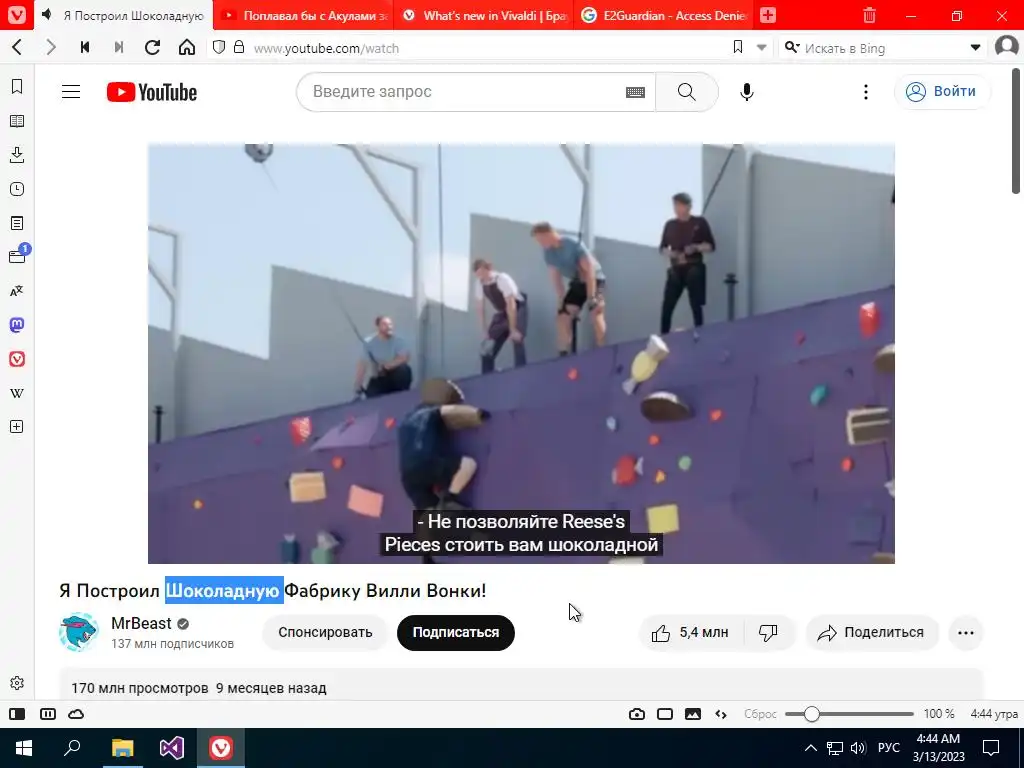This screenshot has width=1024, height=768.
Task: Open more video actions ellipsis
Action: click(x=966, y=632)
